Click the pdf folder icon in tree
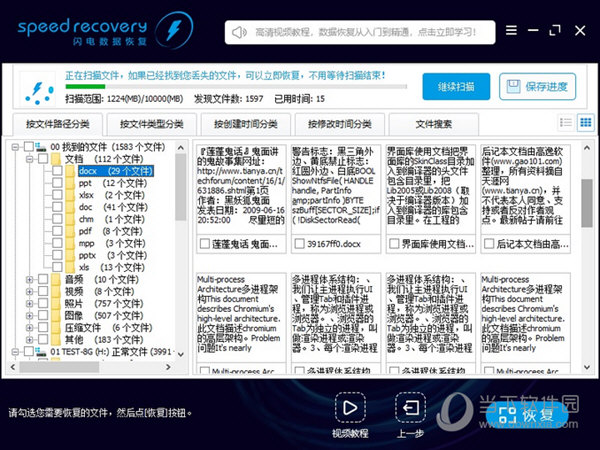This screenshot has width=600, height=450. coord(68,230)
